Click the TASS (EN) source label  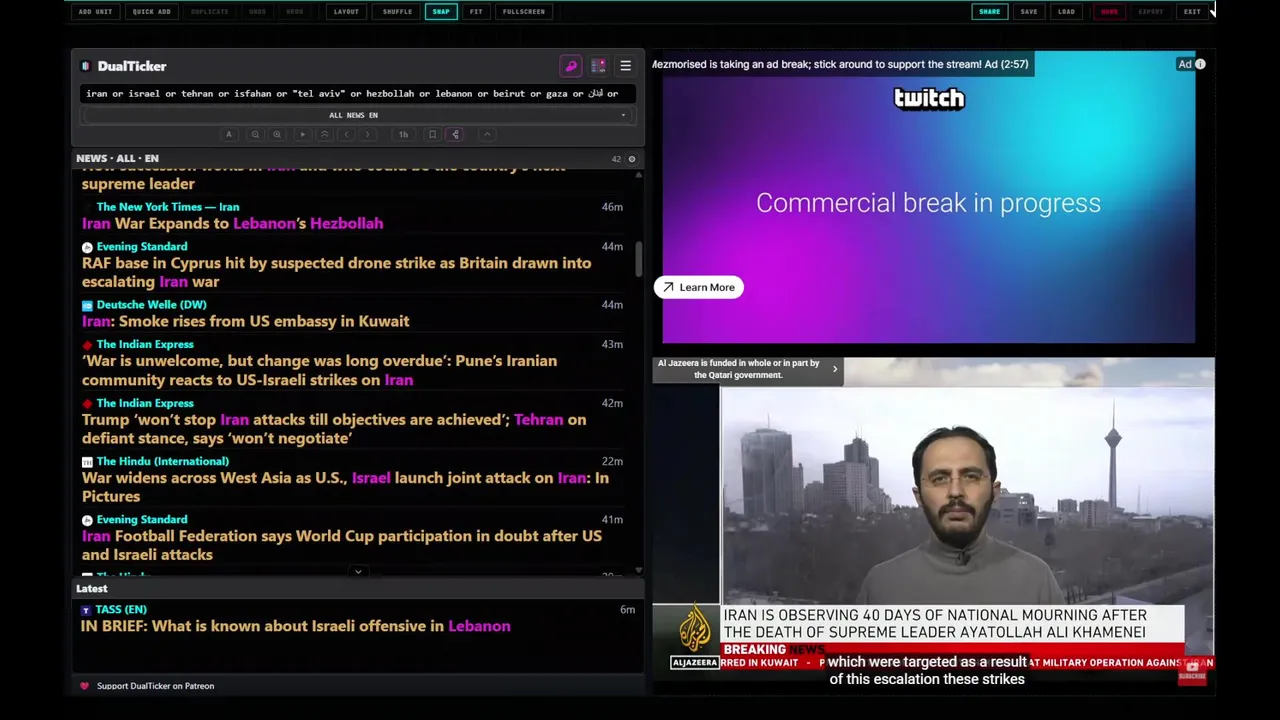121,610
